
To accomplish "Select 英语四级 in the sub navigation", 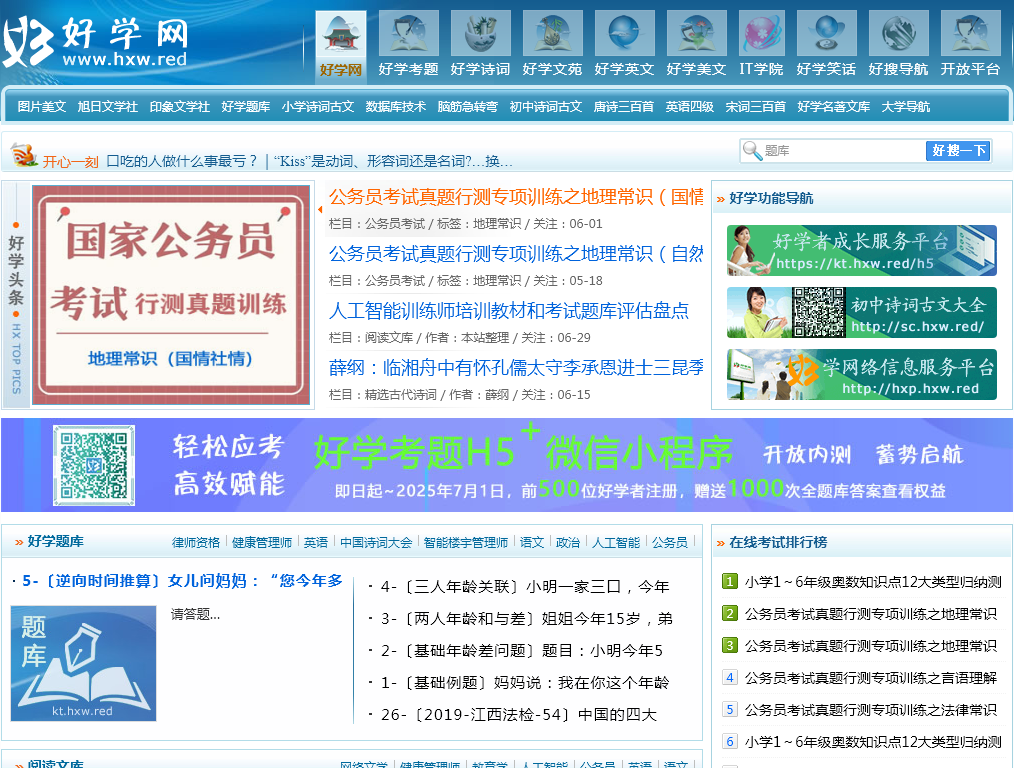I will (x=689, y=107).
